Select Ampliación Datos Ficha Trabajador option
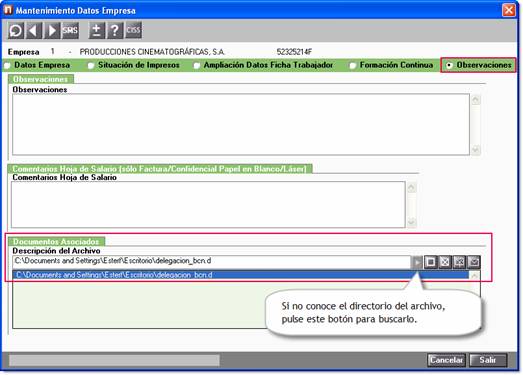 point(264,65)
